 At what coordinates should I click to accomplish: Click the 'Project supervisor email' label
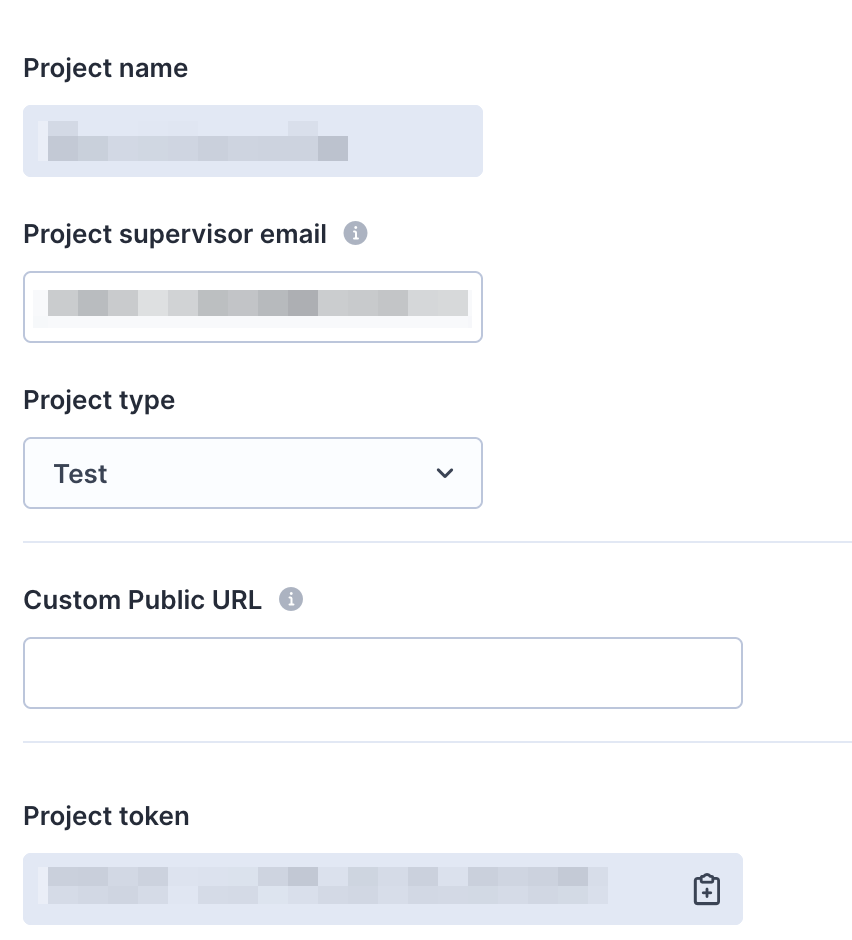[174, 234]
